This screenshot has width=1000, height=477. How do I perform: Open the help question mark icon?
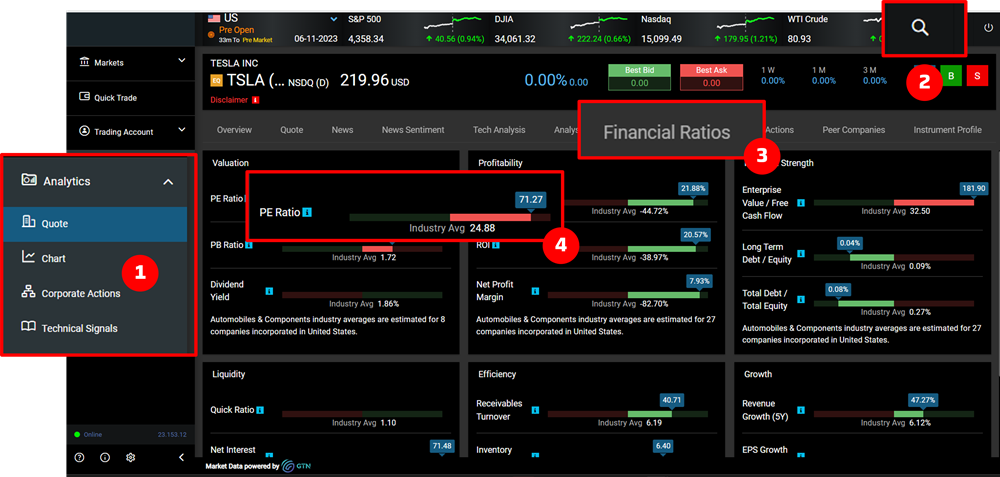point(80,457)
